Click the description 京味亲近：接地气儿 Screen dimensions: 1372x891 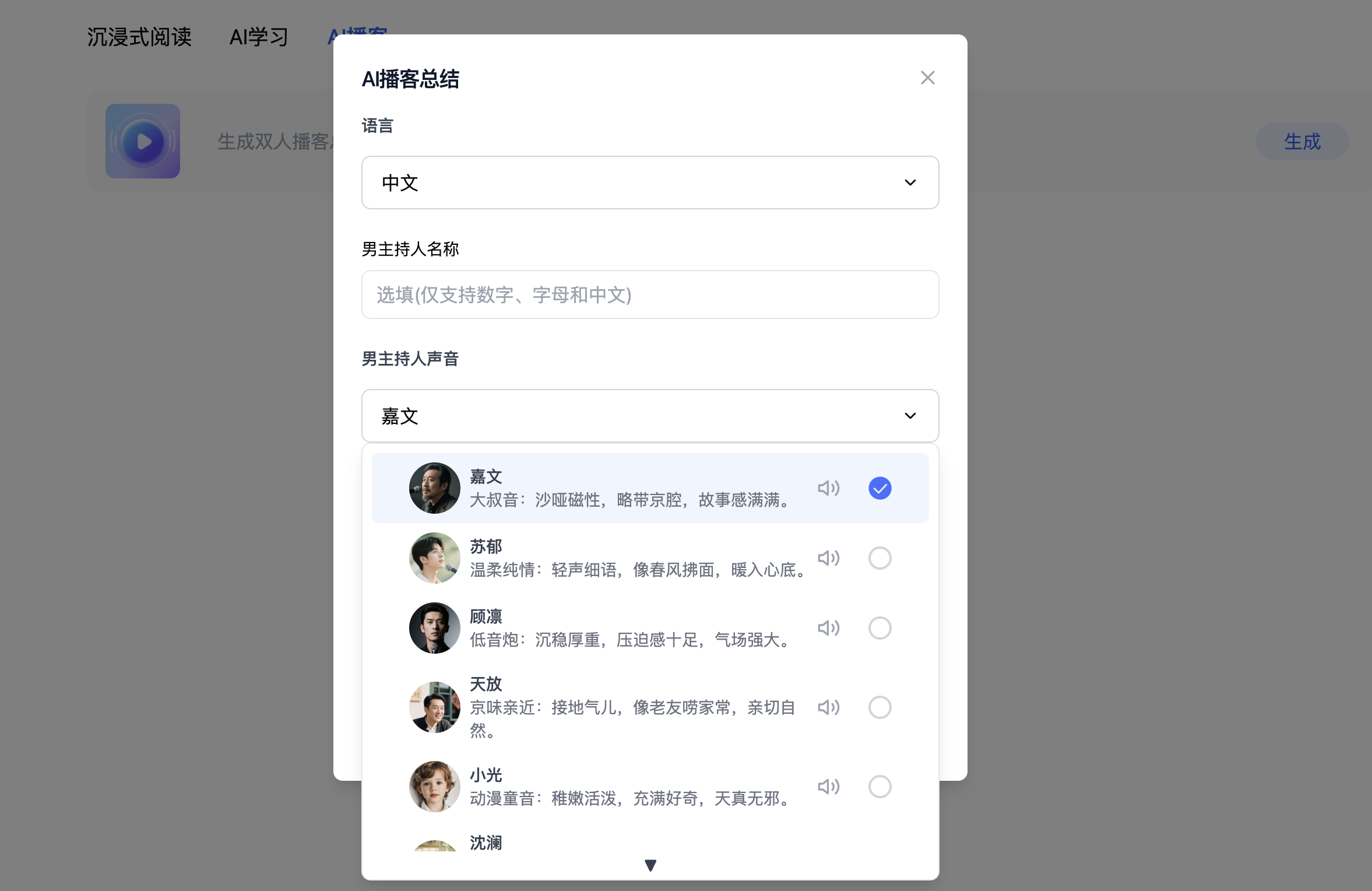tap(632, 718)
